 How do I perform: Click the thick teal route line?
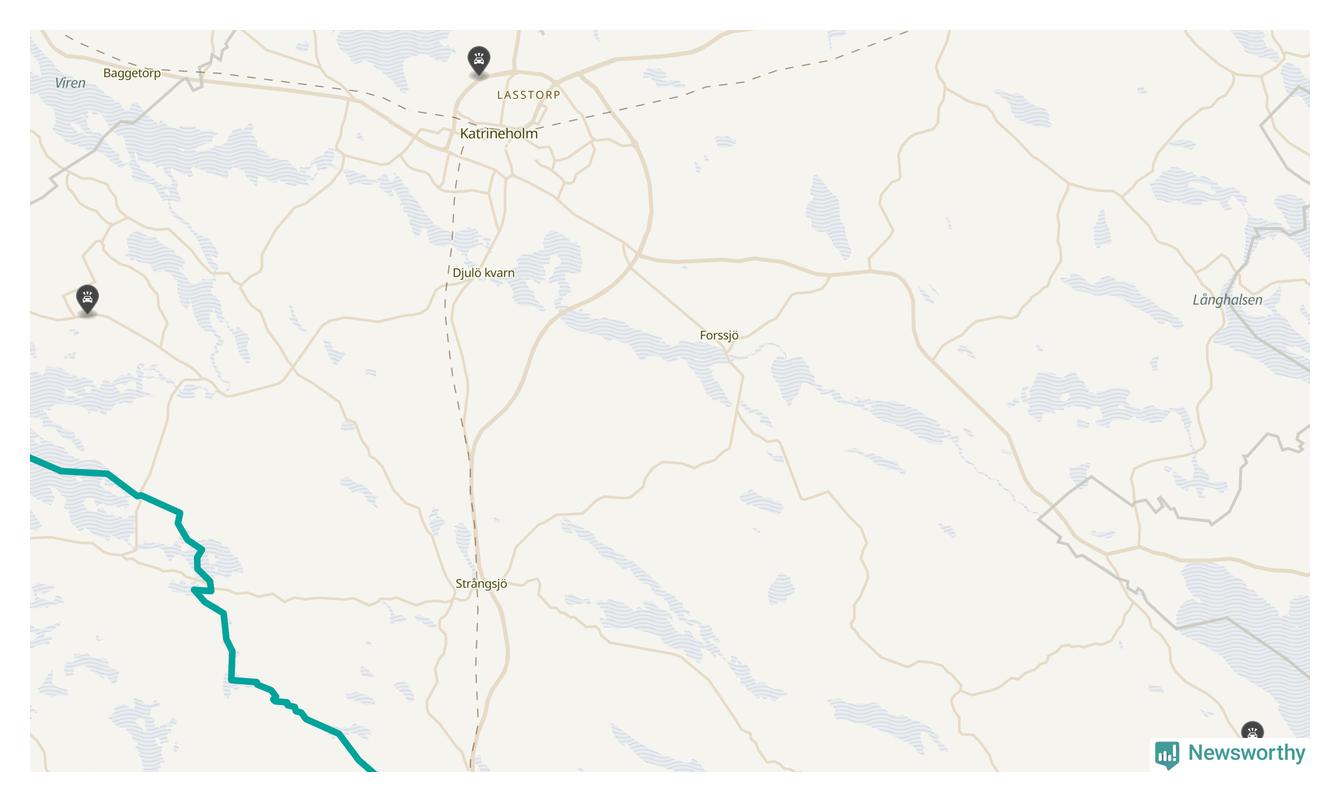tap(227, 628)
